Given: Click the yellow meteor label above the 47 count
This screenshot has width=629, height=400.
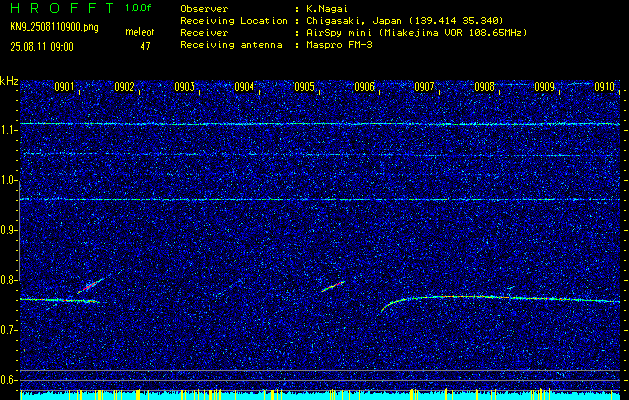Looking at the screenshot, I should coord(139,32).
